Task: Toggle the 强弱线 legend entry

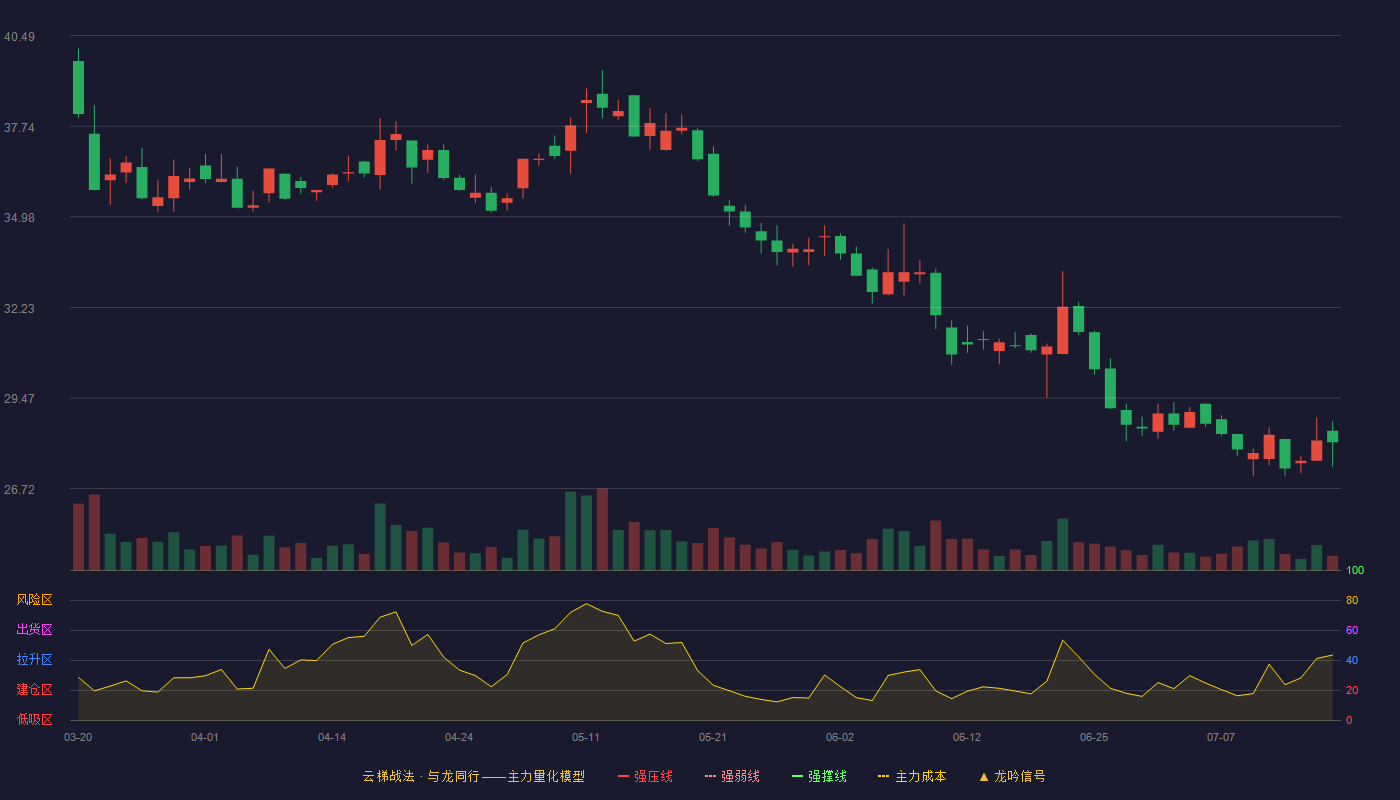Action: [x=732, y=776]
